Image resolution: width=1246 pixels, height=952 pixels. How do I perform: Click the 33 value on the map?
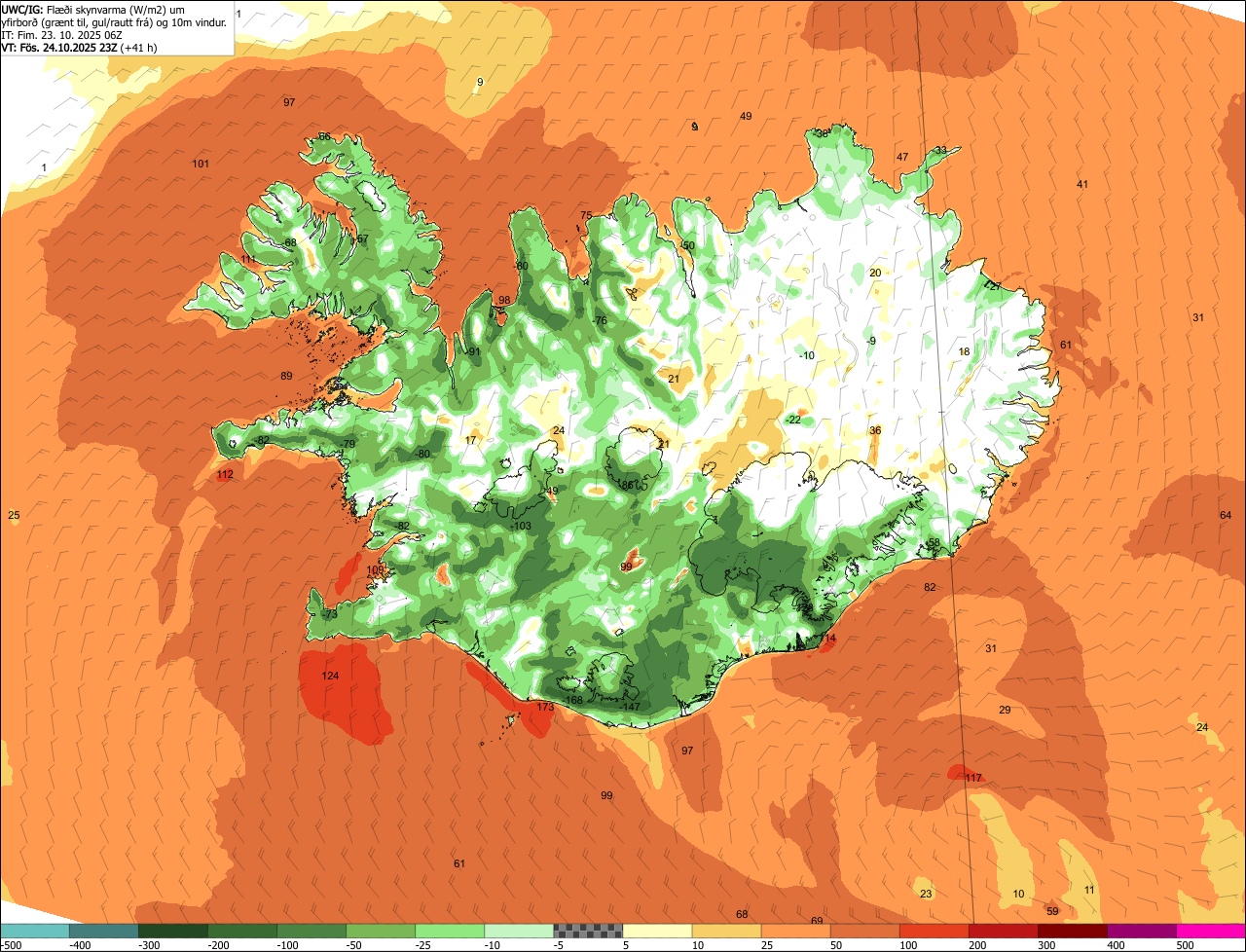tap(940, 150)
